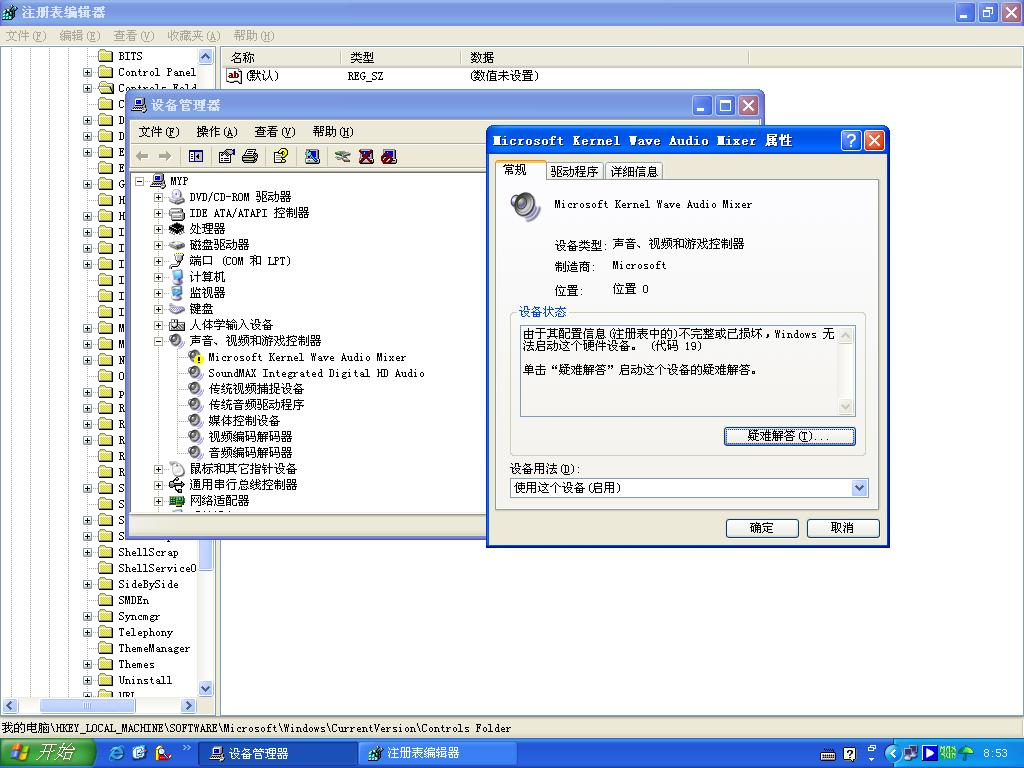Screen dimensions: 1024x768
Task: Click warning icon beside Microsoft Kernel Wave Audio Mixer
Action: pyautogui.click(x=196, y=357)
